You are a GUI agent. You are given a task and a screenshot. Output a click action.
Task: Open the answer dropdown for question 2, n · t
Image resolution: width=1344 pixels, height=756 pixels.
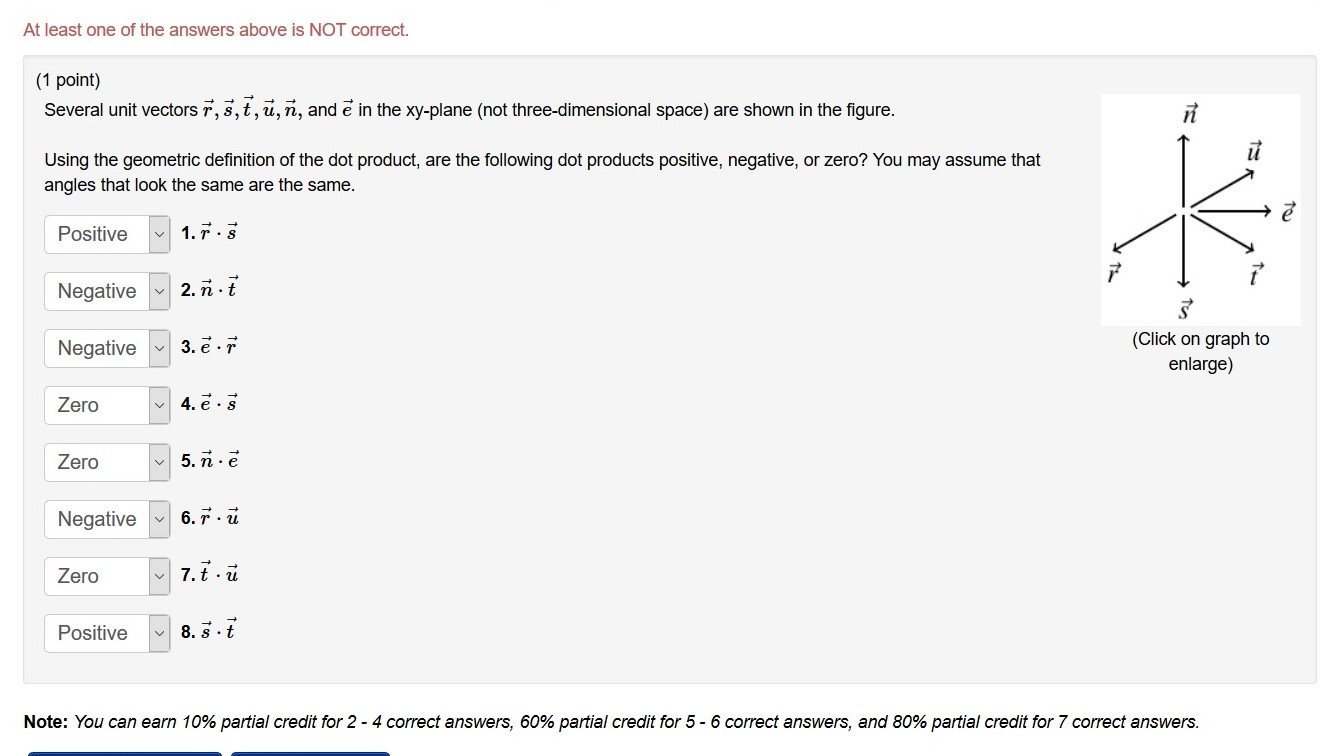click(105, 291)
